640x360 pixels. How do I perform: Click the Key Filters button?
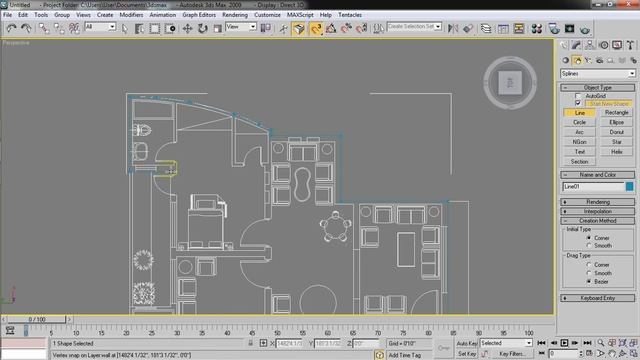click(512, 353)
